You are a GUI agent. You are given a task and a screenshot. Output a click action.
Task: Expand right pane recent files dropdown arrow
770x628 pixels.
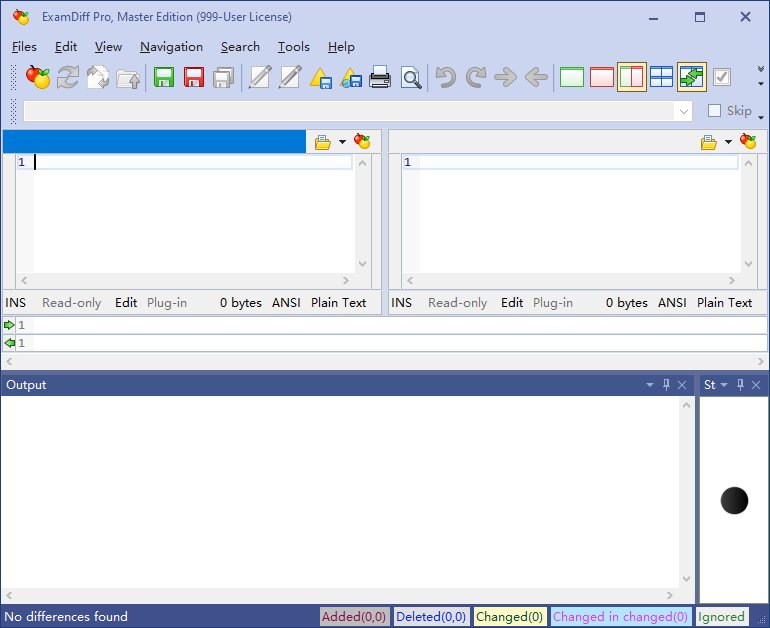[x=728, y=142]
